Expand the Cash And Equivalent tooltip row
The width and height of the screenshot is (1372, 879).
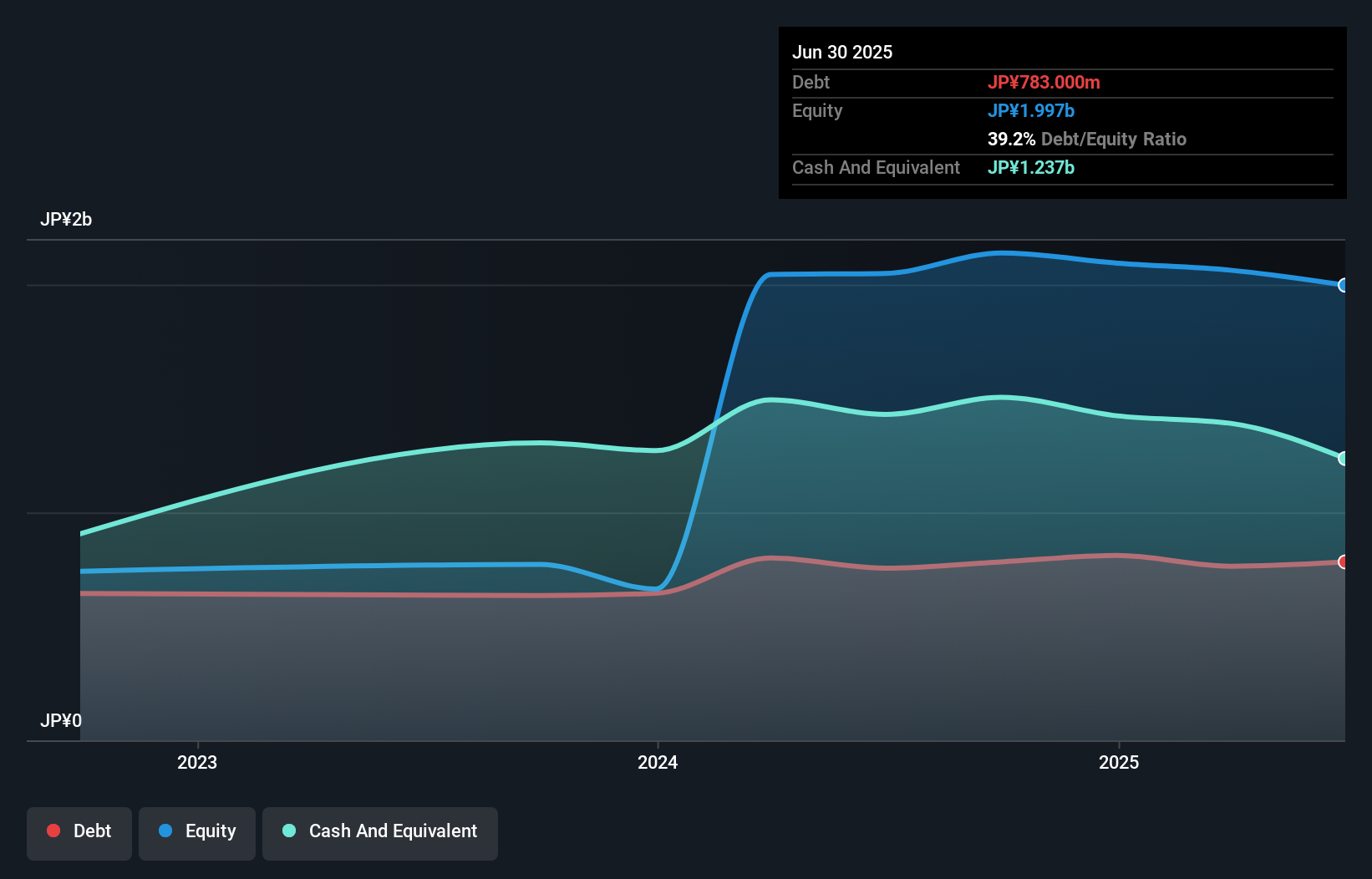pos(875,167)
